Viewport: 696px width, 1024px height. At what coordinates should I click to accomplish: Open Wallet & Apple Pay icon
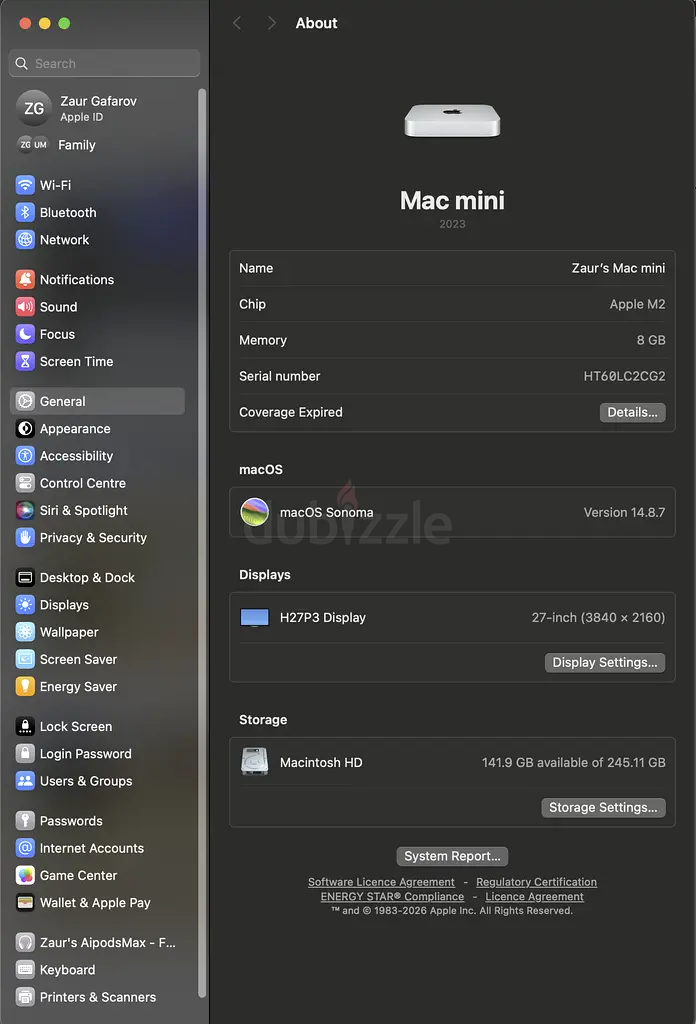click(x=25, y=903)
